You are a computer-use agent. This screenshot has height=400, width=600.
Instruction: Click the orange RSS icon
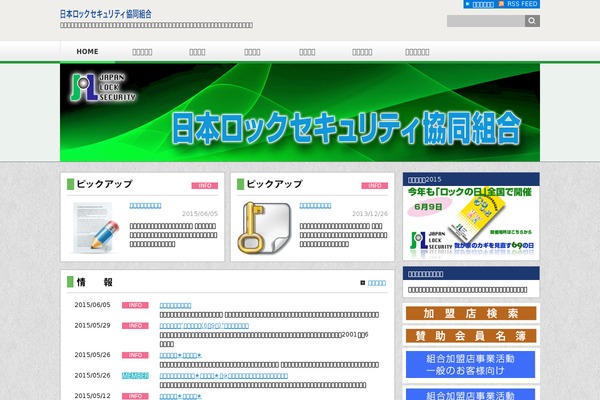tap(501, 4)
